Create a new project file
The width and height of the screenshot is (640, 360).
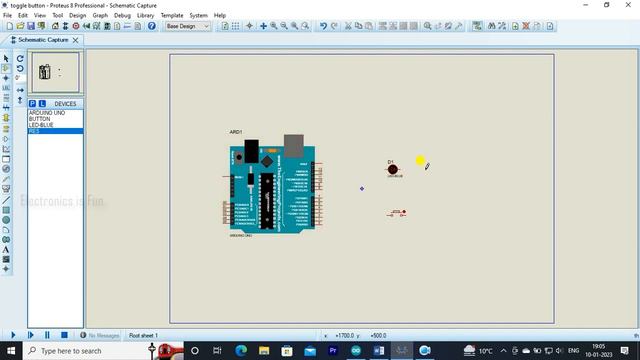9,26
